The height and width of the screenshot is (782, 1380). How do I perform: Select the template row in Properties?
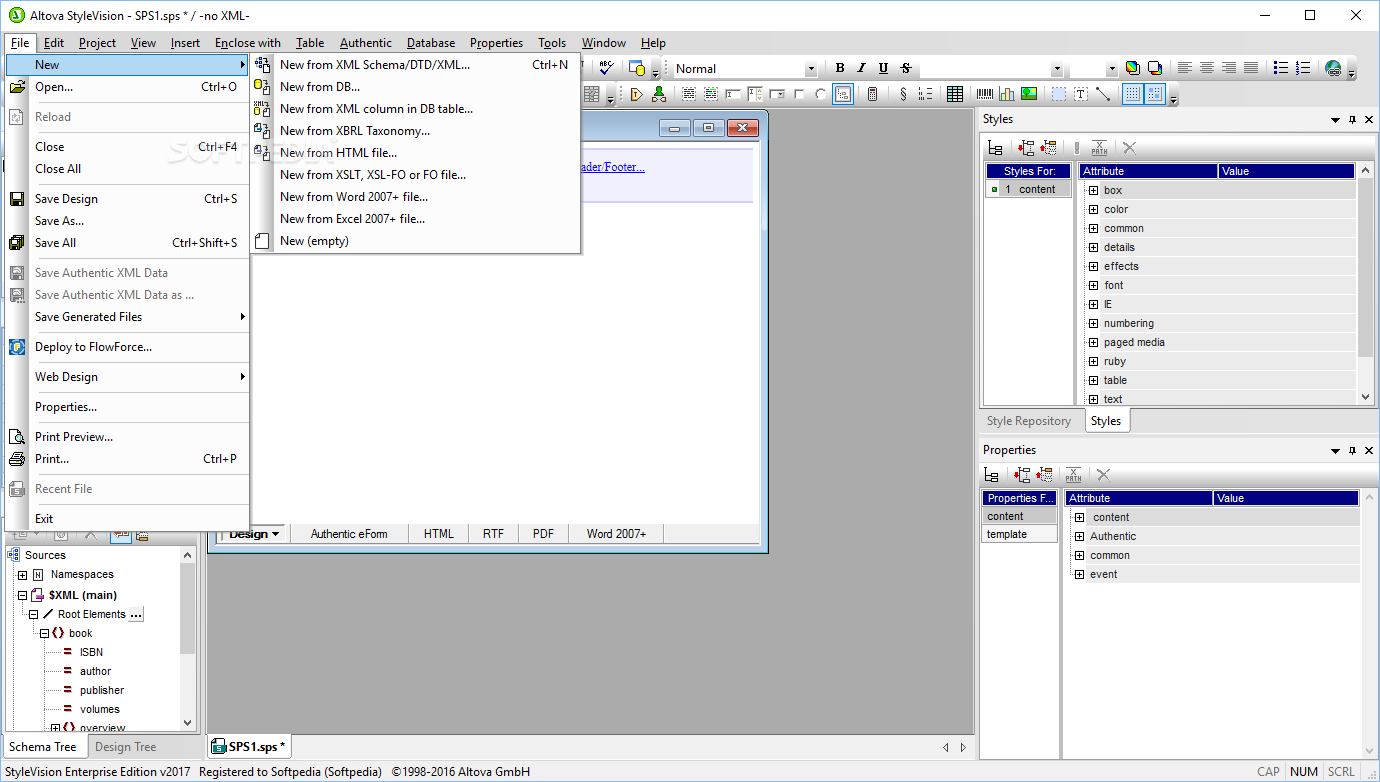tap(1019, 534)
